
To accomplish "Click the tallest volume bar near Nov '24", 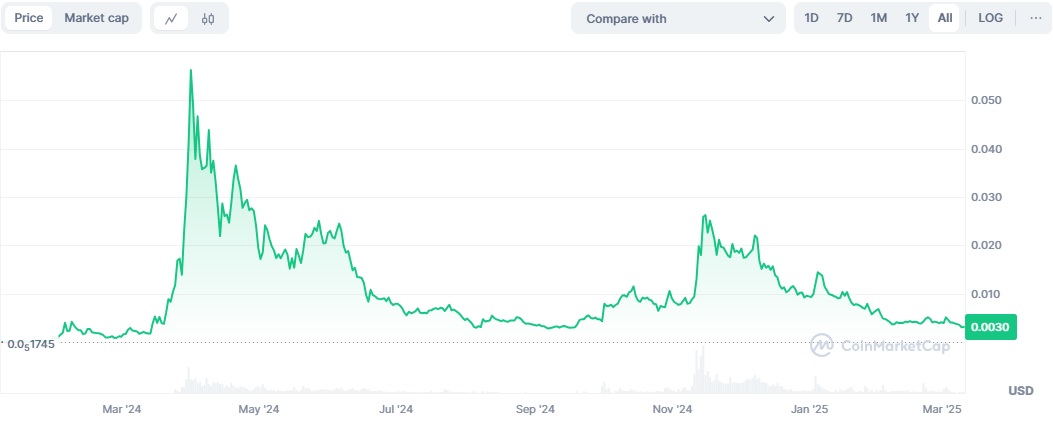I will click(x=703, y=369).
